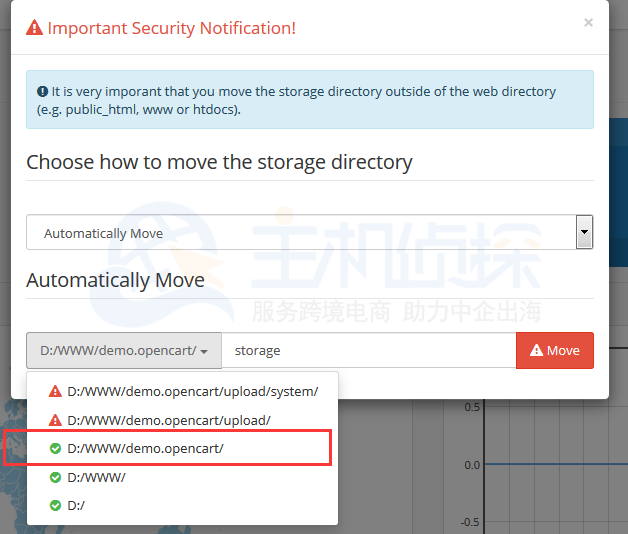Choose the D:/WWW/demo.opencart/upload/system/ menu entry
This screenshot has width=628, height=534.
(192, 391)
